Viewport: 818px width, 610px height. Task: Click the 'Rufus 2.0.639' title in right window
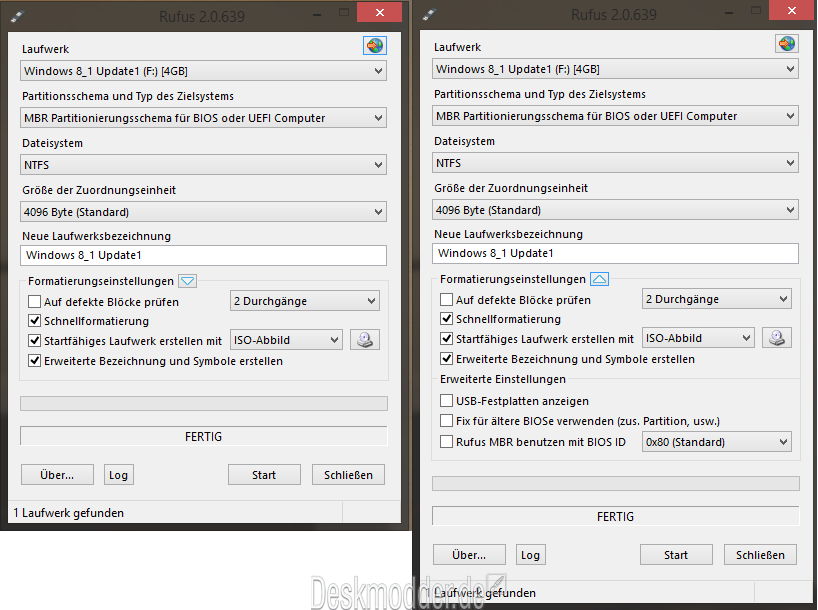click(614, 14)
